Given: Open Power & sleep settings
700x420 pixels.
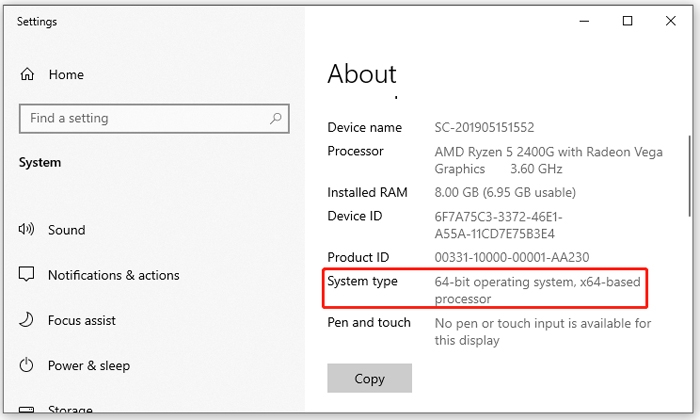Looking at the screenshot, I should [88, 365].
